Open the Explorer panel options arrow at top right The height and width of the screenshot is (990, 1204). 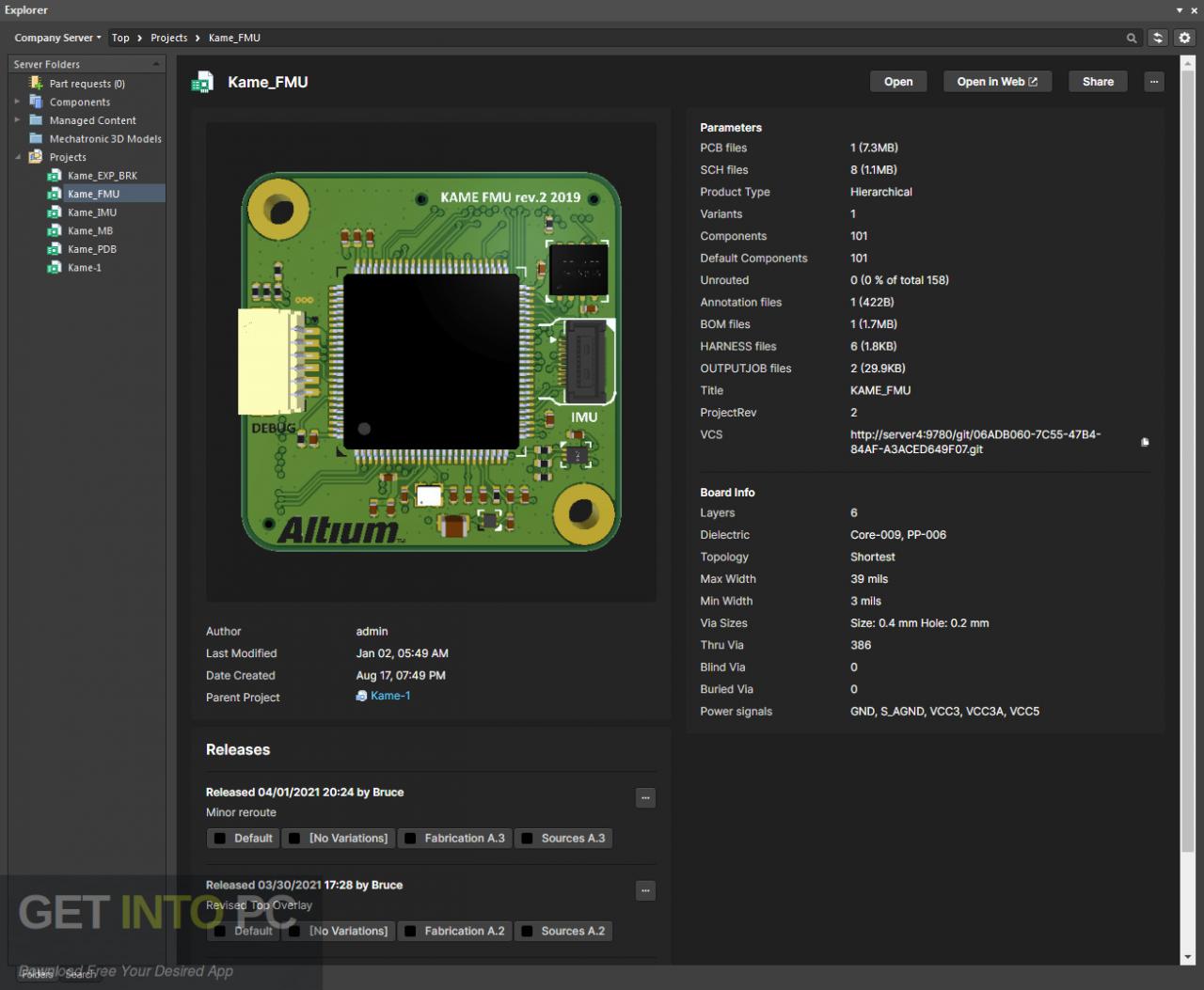pos(1180,10)
